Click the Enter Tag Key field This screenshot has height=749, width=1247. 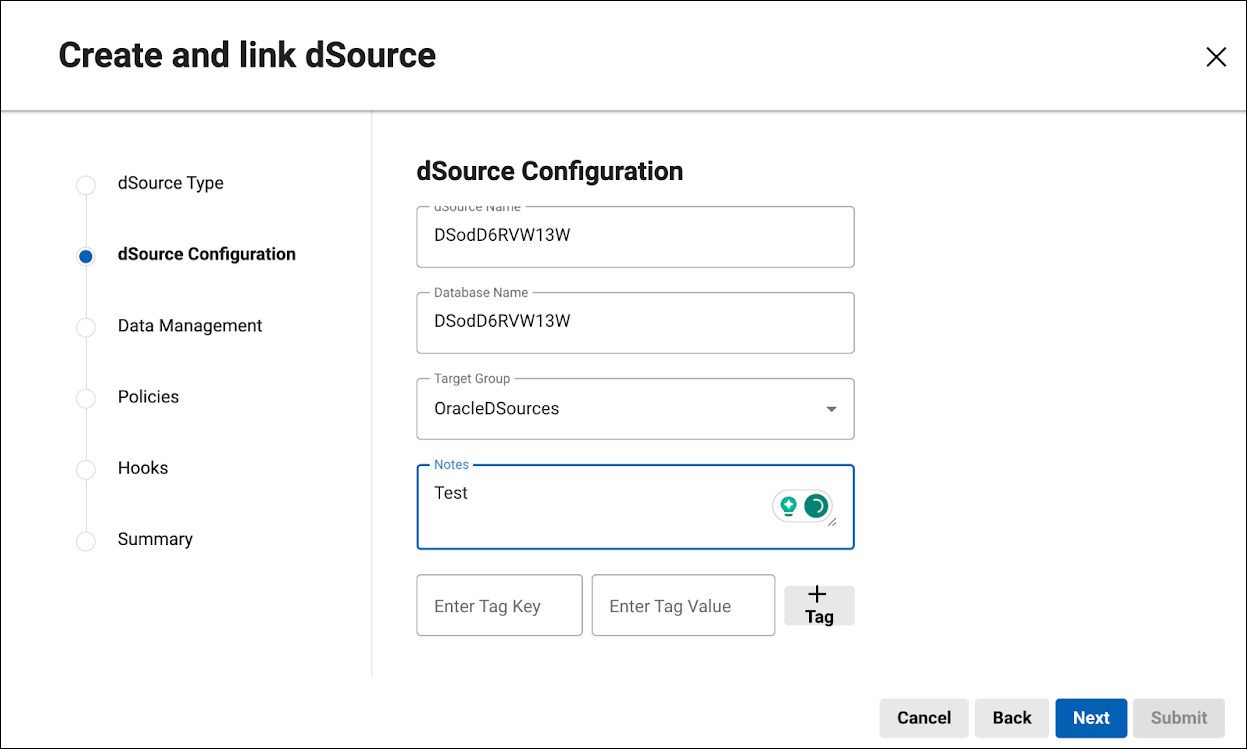click(x=499, y=606)
